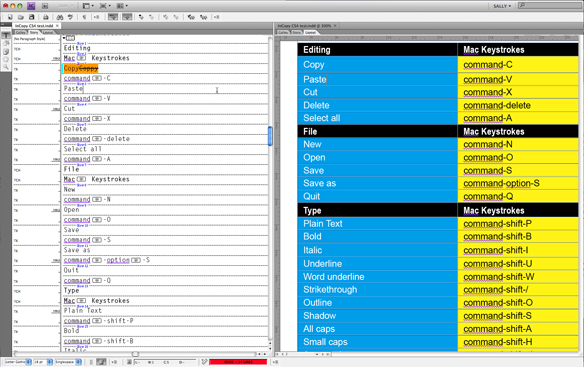Click the red overset copyfit progress bar
Viewport: 584px width, 367px height.
(x=238, y=362)
